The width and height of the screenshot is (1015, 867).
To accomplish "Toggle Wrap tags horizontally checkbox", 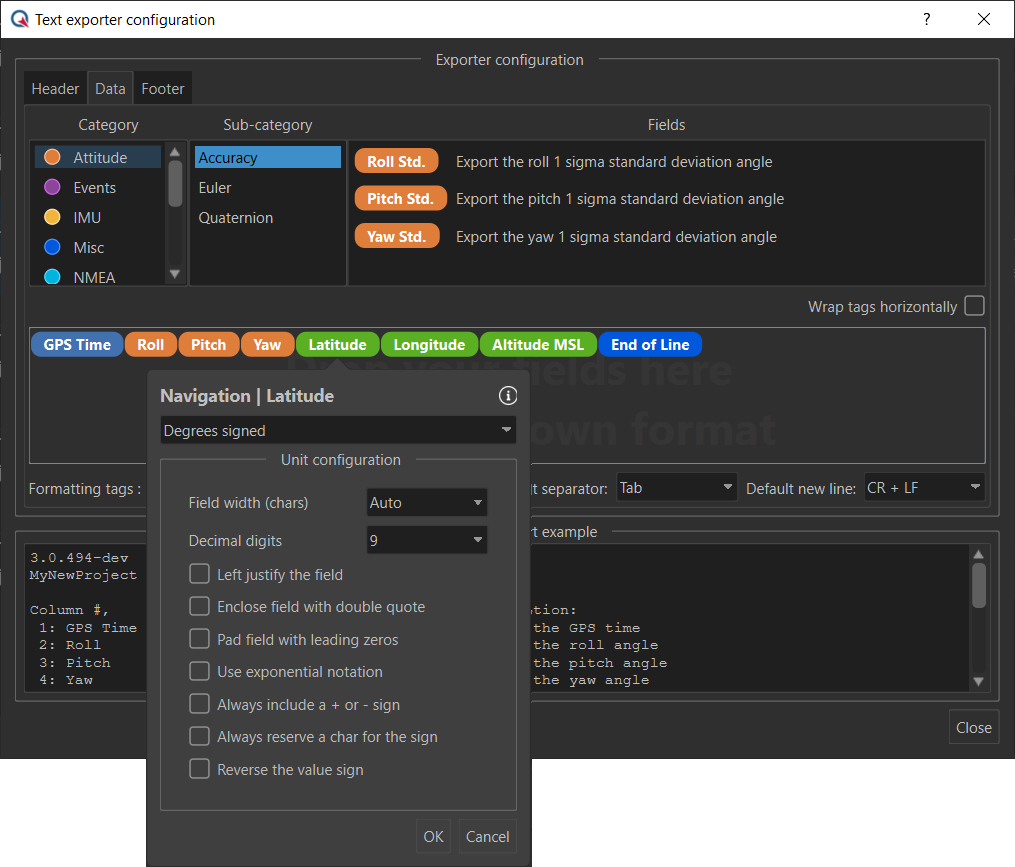I will [974, 306].
